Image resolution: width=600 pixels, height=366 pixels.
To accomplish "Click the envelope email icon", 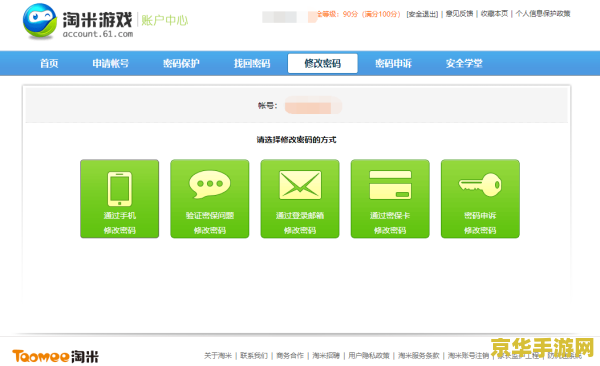I will (x=300, y=185).
